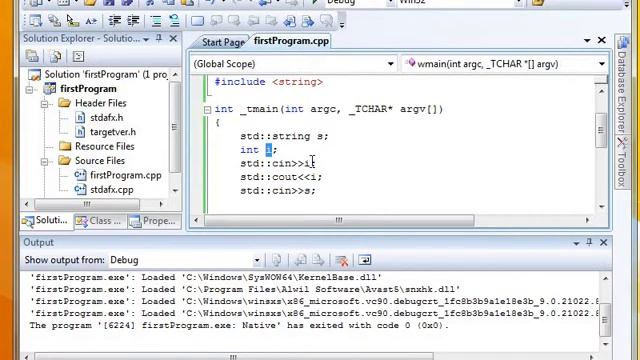640x360 pixels.
Task: Open Solution Explorer window position menu
Action: pos(146,40)
